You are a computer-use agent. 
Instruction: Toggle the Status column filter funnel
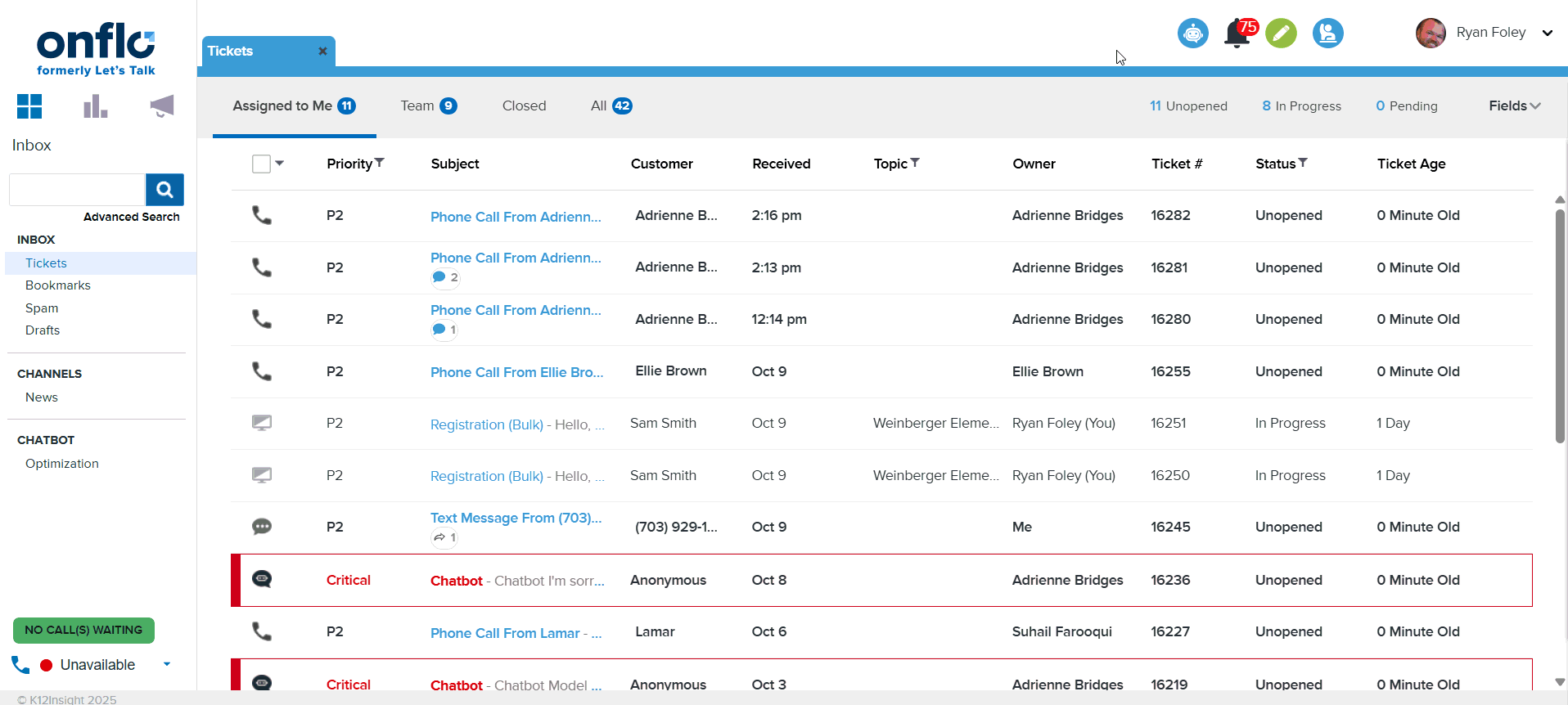1303,163
